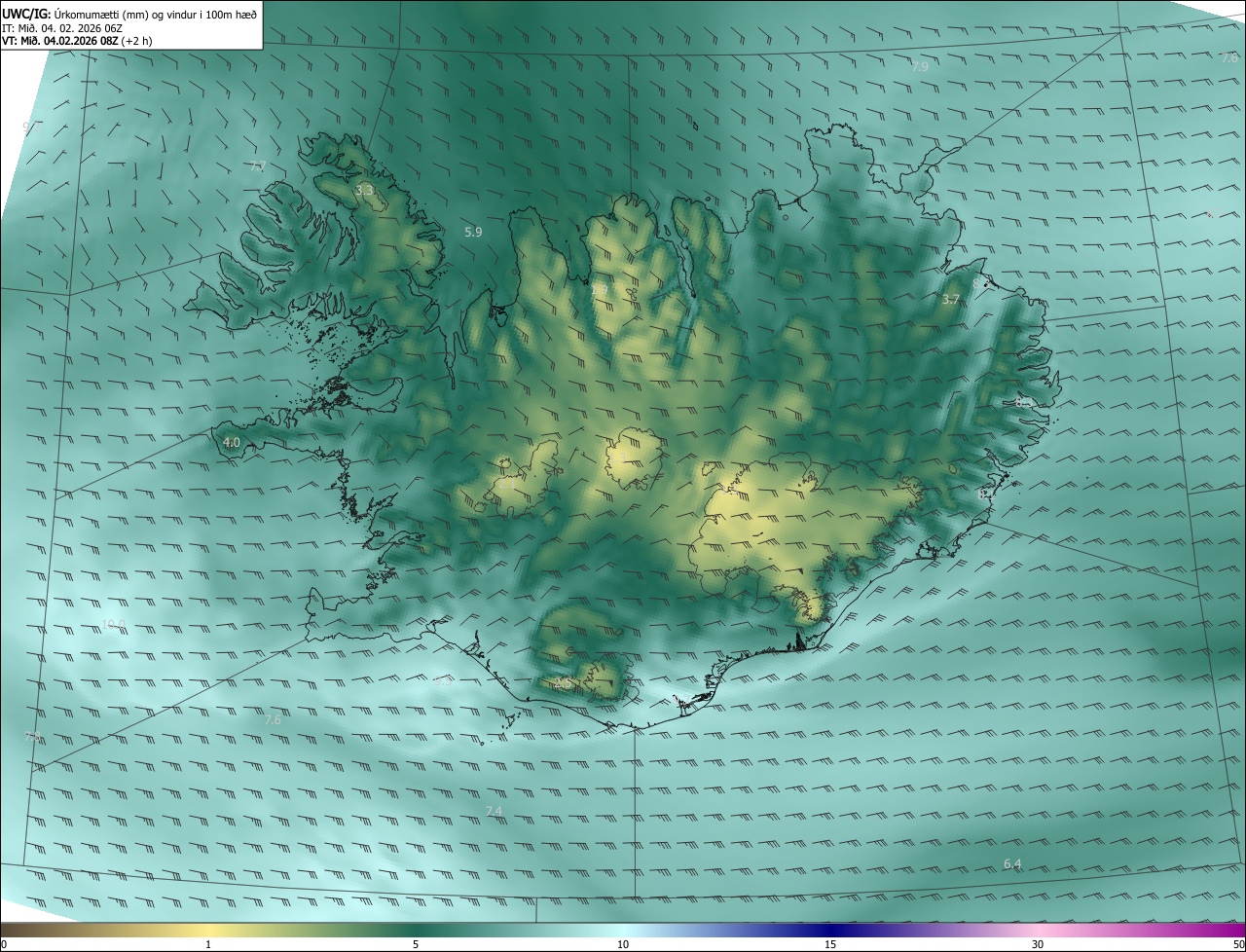1246x952 pixels.
Task: Click the 7.9 value on the map
Action: pos(919,66)
